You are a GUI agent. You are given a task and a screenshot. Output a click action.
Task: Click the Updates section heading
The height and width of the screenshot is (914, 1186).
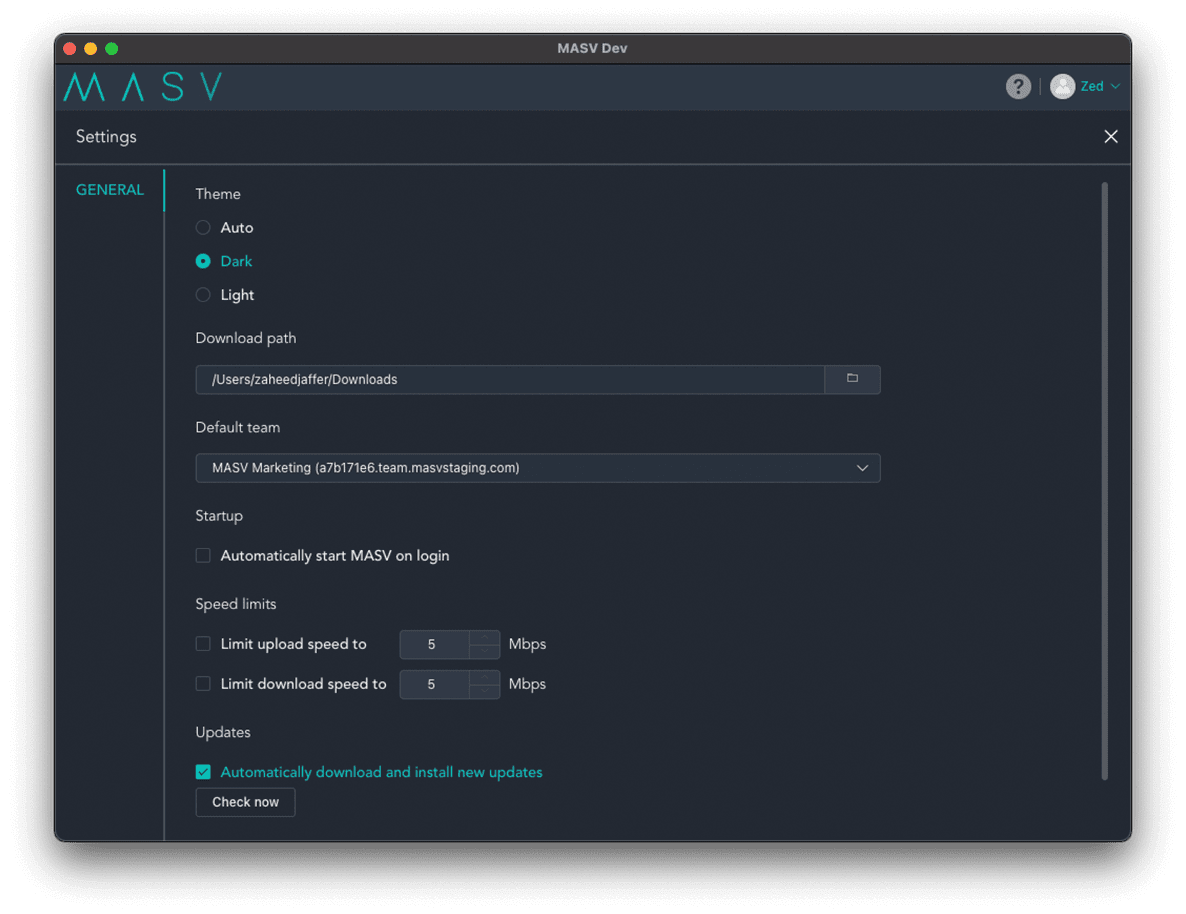point(223,732)
